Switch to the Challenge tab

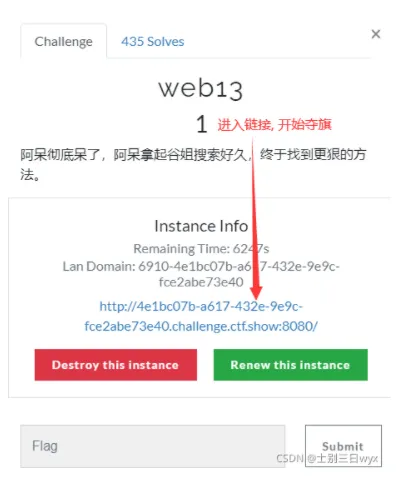coord(63,41)
